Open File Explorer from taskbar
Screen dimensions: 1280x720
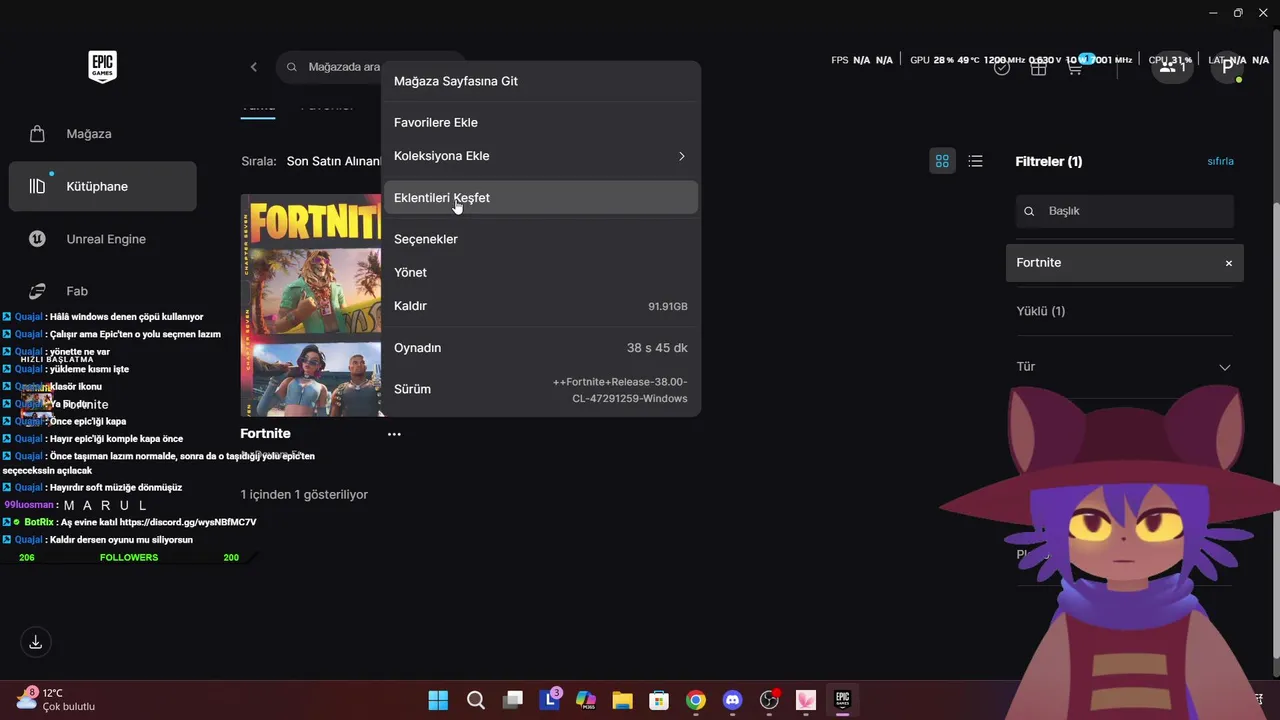[622, 700]
